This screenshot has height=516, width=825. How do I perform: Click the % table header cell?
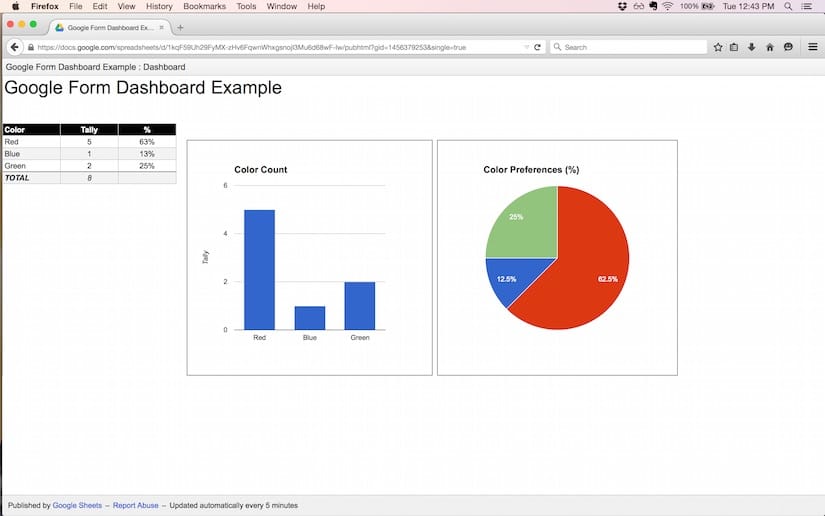pos(147,130)
